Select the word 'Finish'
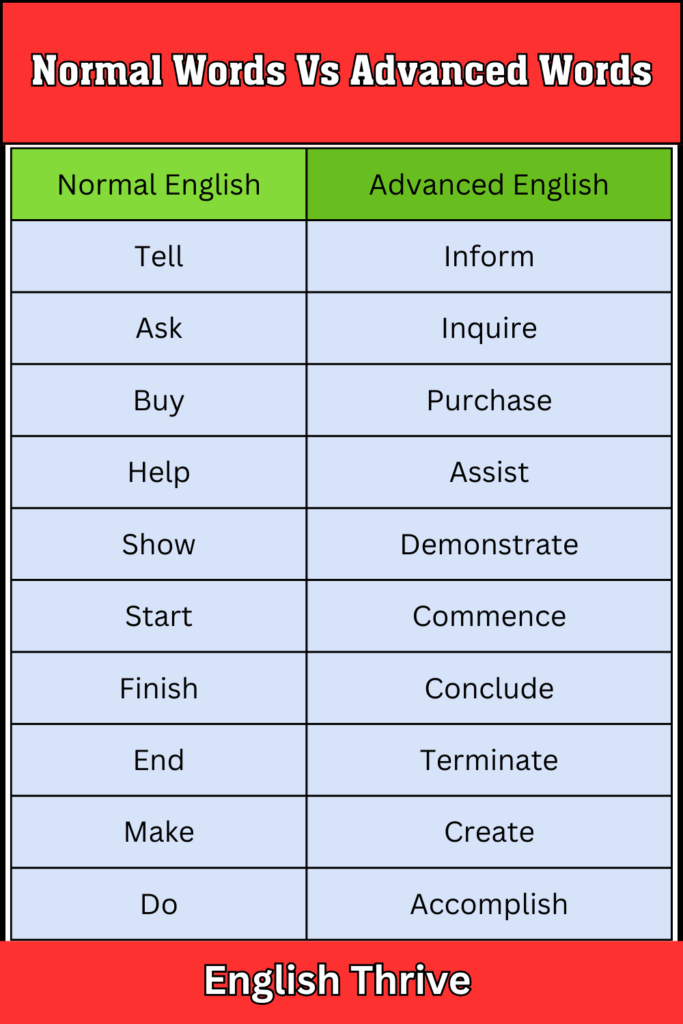The image size is (683, 1024). [x=159, y=689]
